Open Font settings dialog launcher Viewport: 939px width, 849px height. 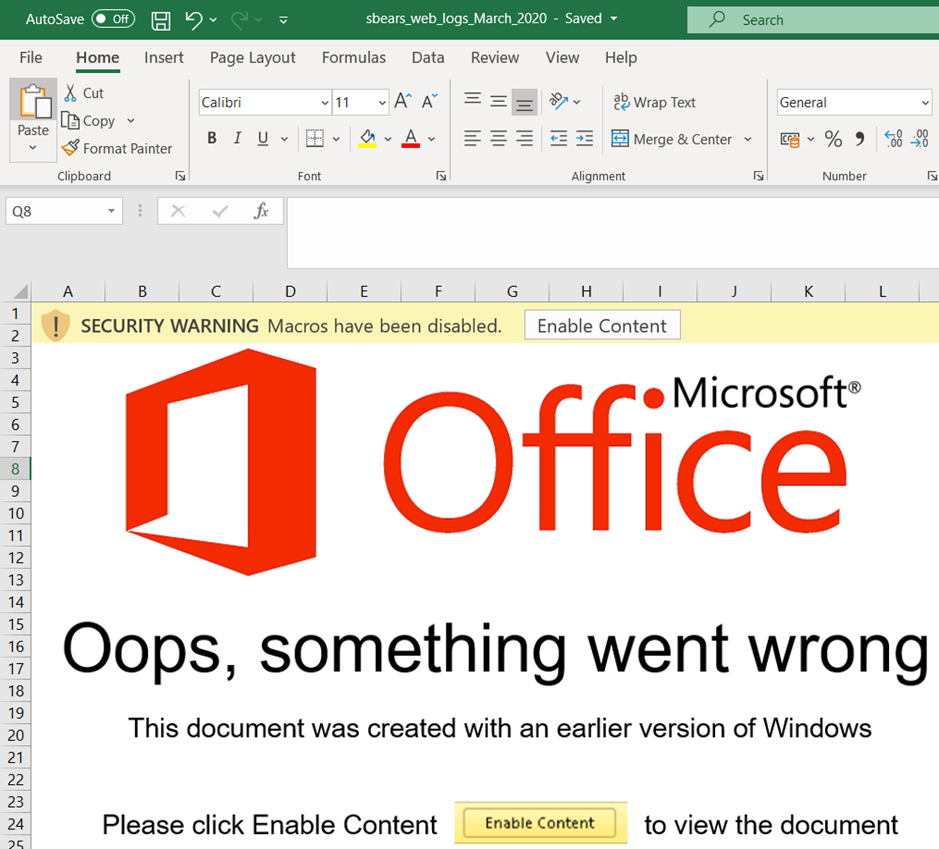click(x=441, y=175)
